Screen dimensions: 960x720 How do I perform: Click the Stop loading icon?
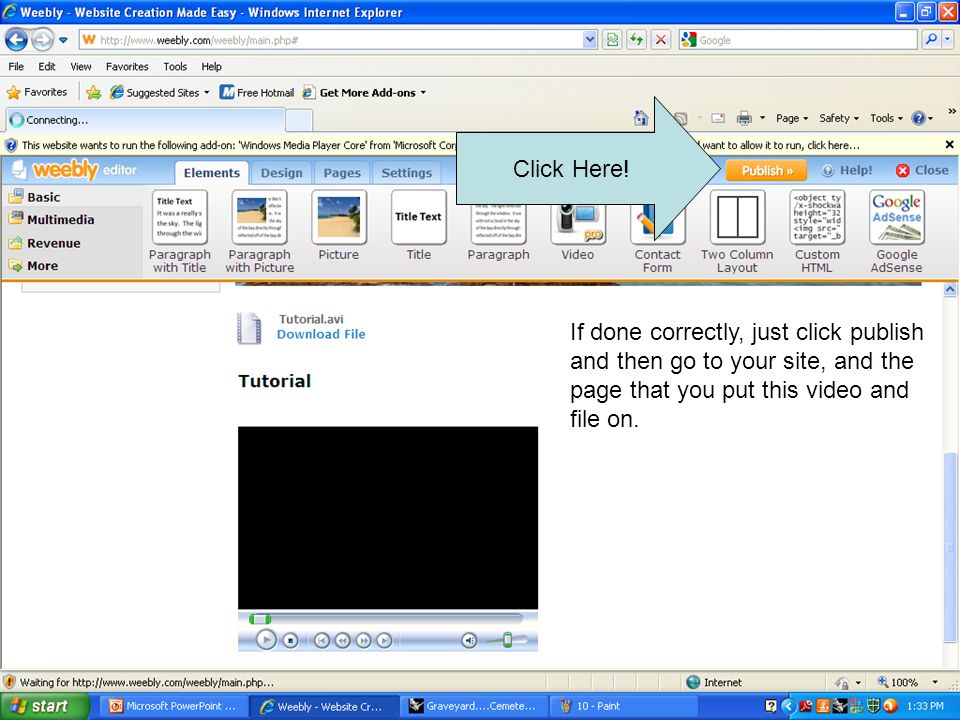[661, 40]
